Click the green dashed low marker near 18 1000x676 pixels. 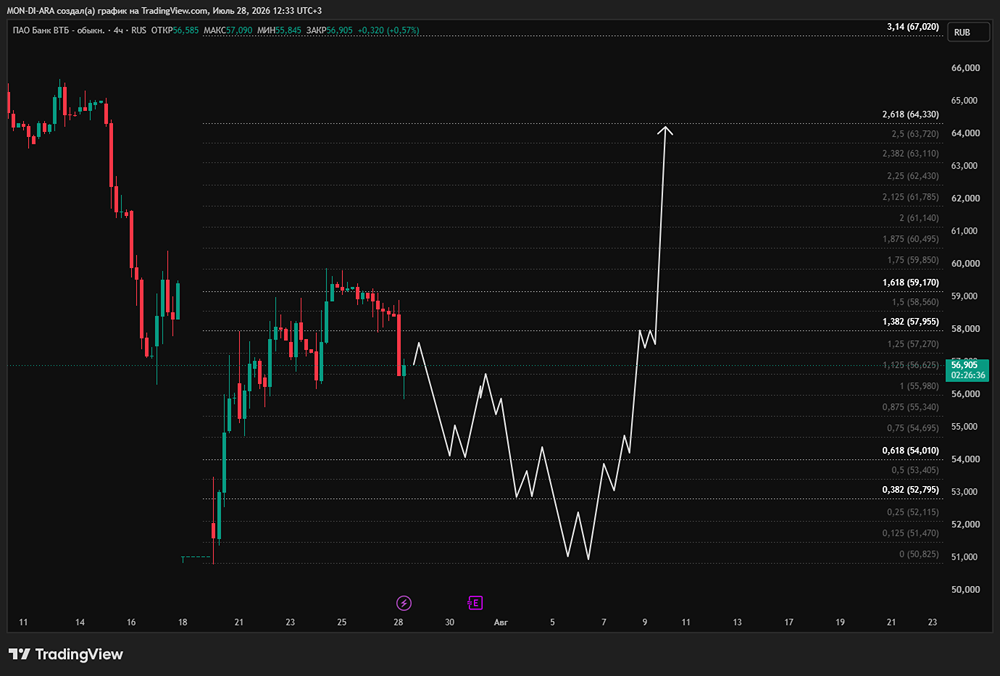pos(196,558)
